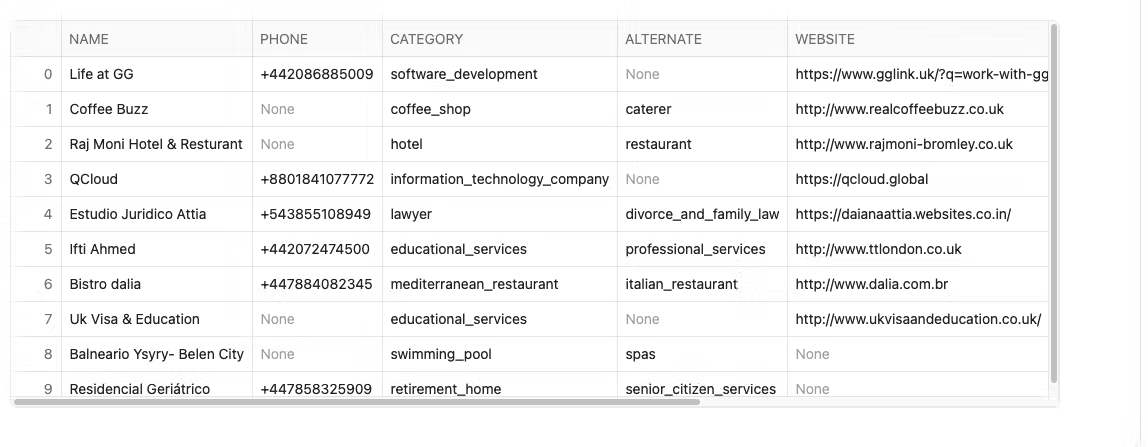Open the realcoffeebuzz.co.uk link
Viewport: 1148px width, 447px height.
[899, 109]
